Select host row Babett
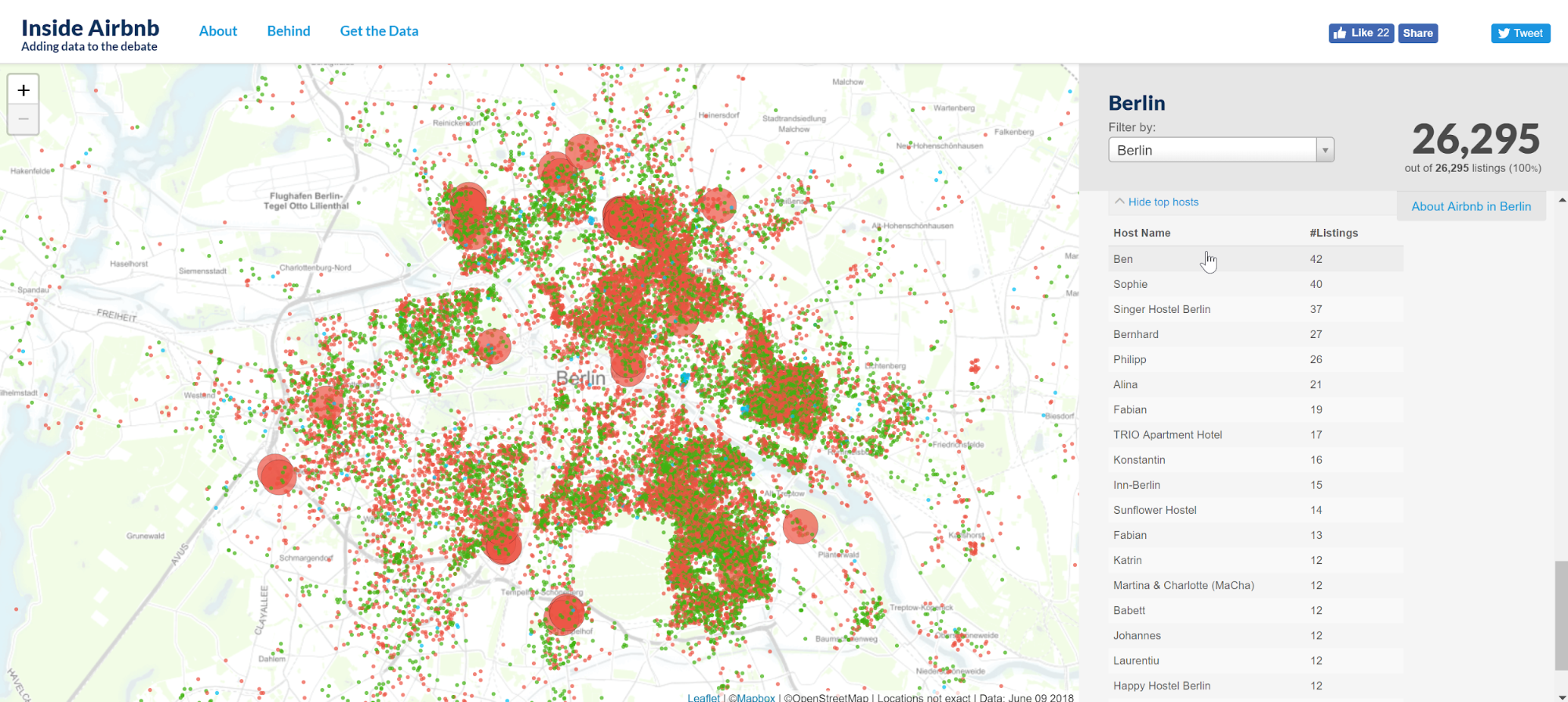Image resolution: width=1568 pixels, height=702 pixels. pyautogui.click(x=1256, y=610)
